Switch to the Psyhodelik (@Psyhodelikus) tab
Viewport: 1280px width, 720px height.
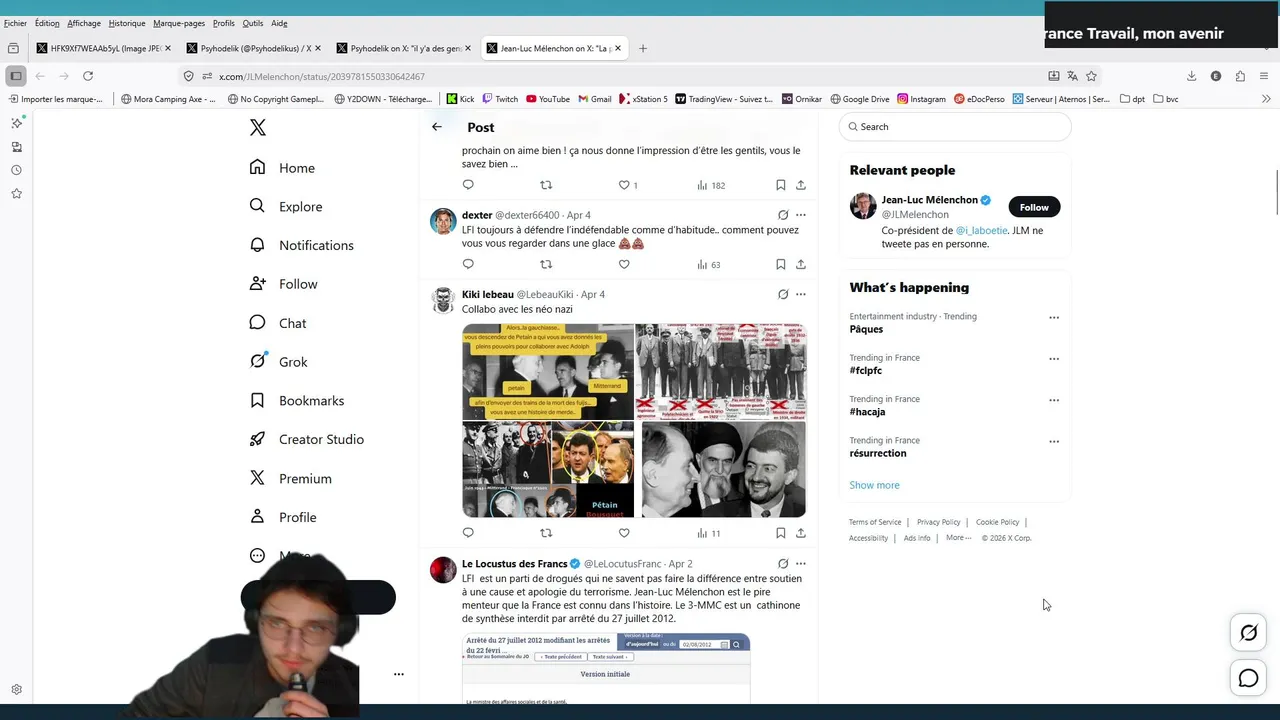254,48
